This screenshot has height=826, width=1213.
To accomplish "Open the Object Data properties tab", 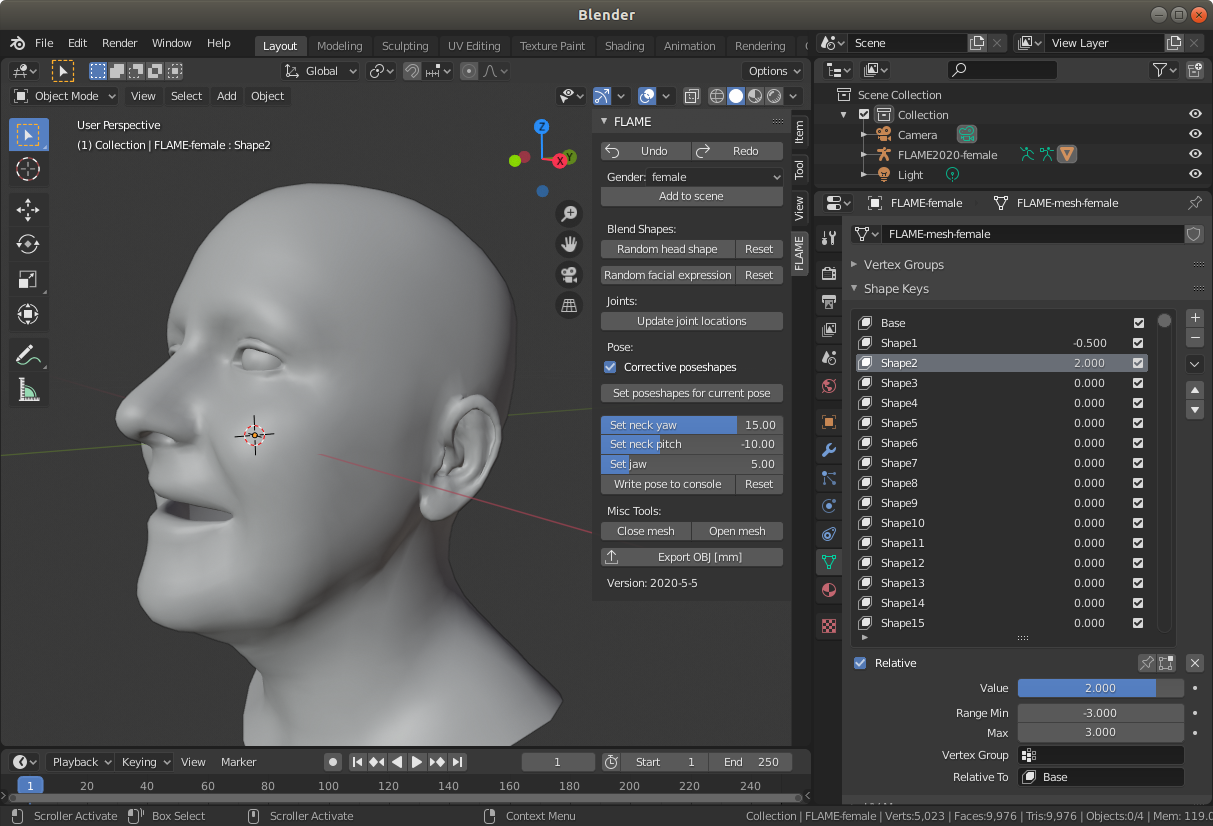I will [828, 562].
